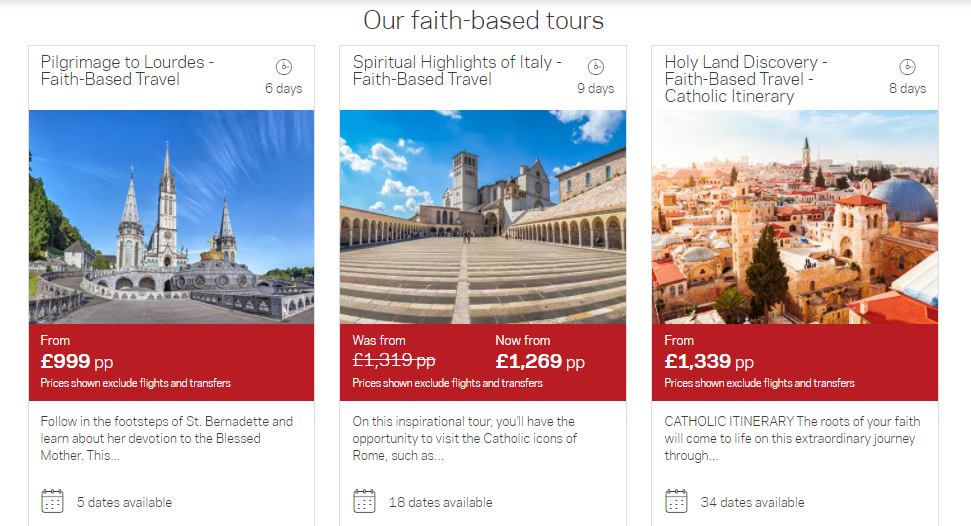Click the Our faith-based tours heading
This screenshot has height=526, width=971.
[x=483, y=20]
